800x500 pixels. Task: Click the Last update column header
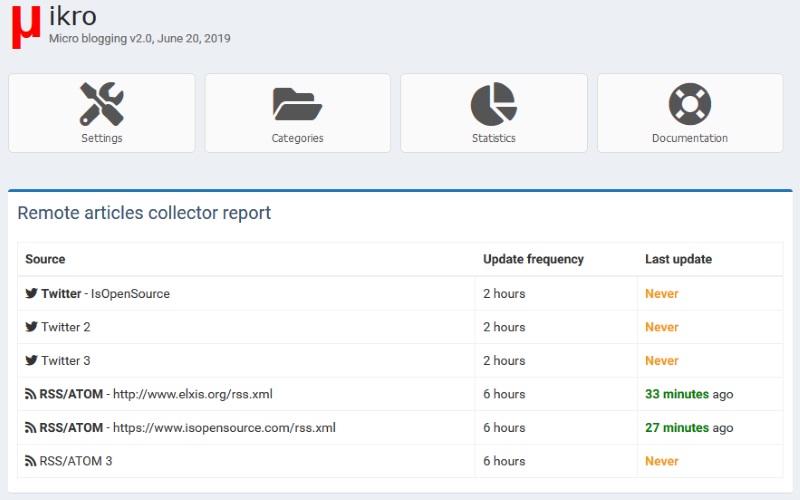(678, 259)
